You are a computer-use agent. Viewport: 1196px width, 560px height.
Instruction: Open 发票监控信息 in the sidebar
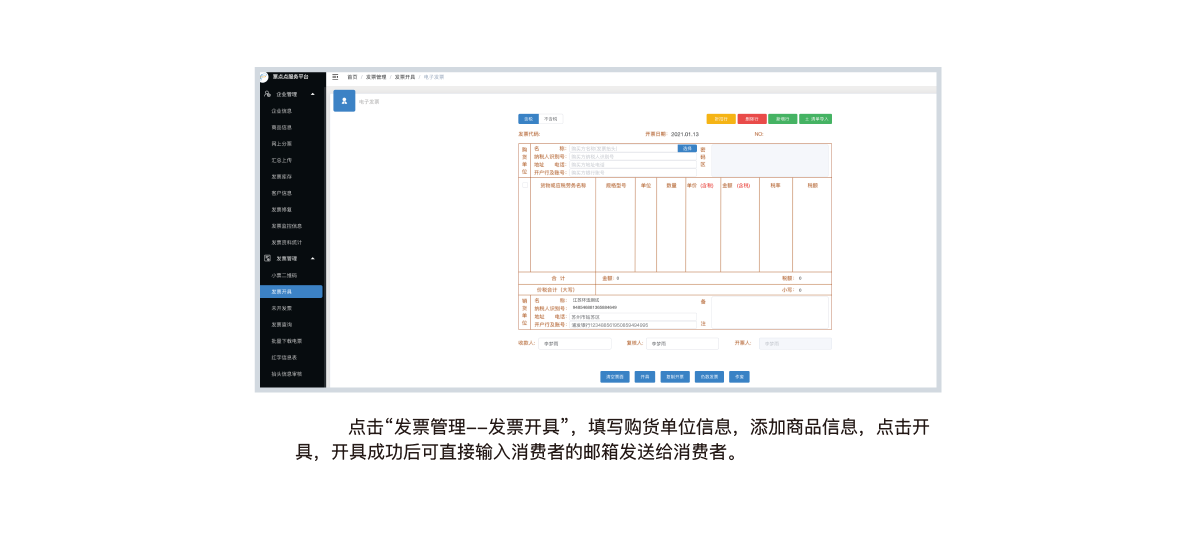click(286, 226)
